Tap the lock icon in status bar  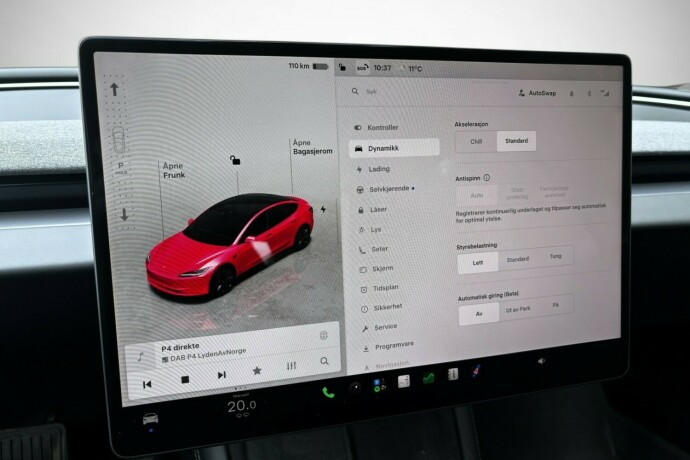click(342, 67)
